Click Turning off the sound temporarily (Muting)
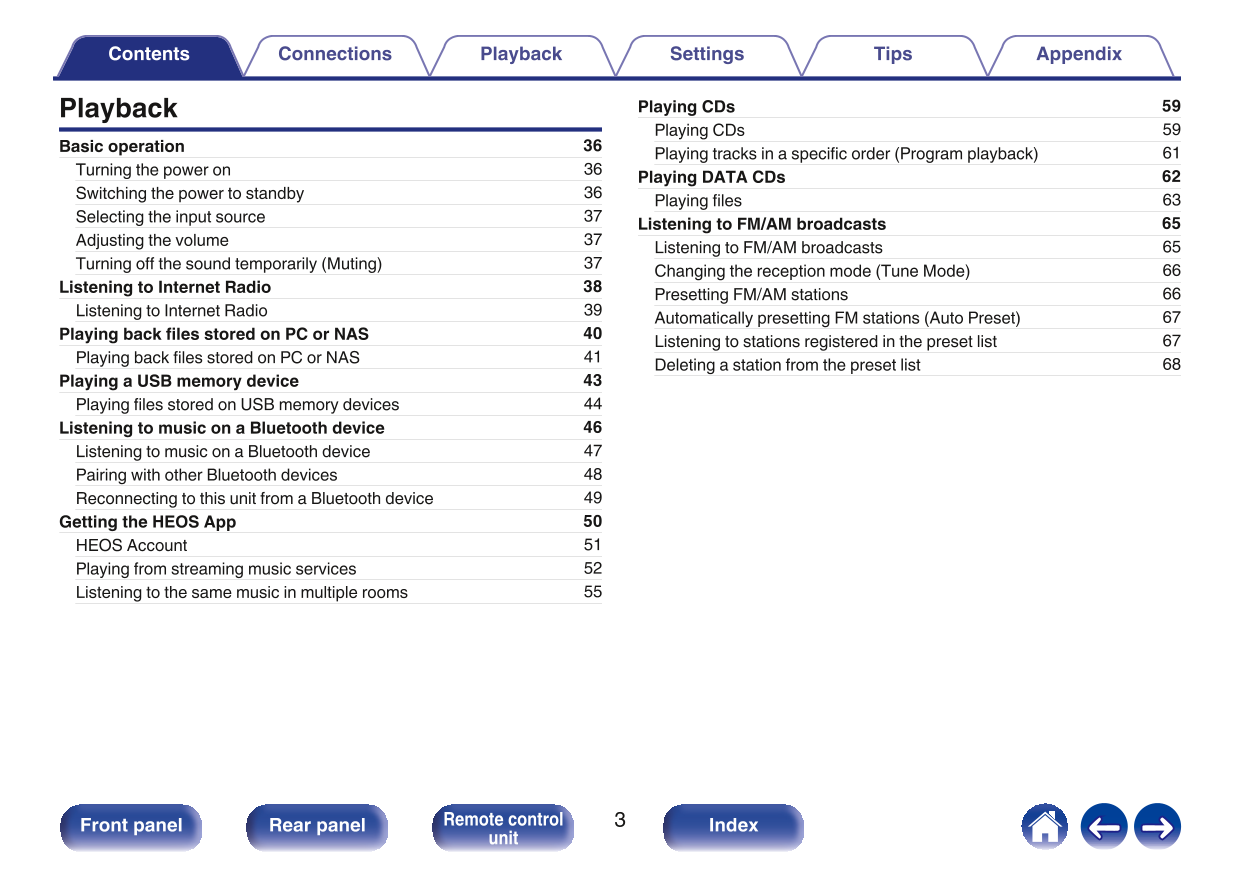1240x874 pixels. (x=228, y=264)
